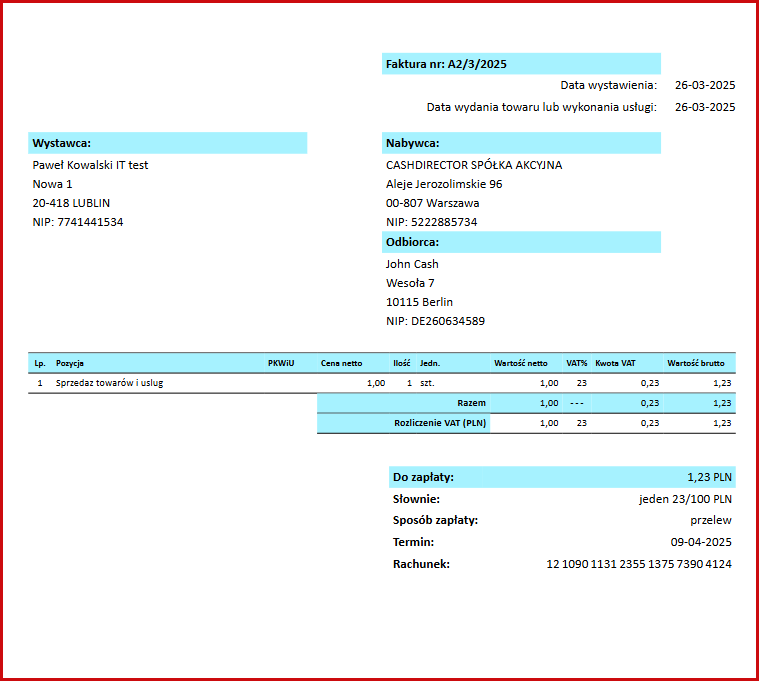This screenshot has width=759, height=681.
Task: Click the 'Rozliczenie VAT (PLN)' label
Action: pos(440,423)
